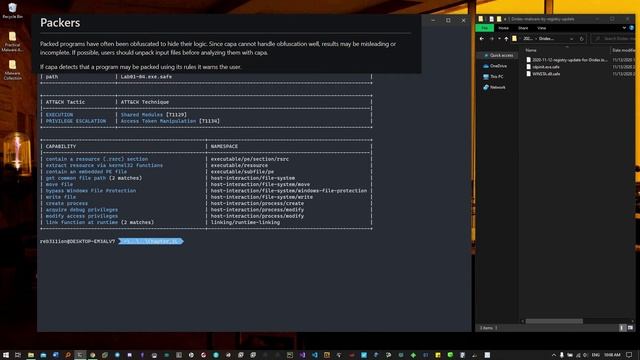Switch Explorer to details view icon
Image resolution: width=640 pixels, height=360 pixels.
point(622,328)
